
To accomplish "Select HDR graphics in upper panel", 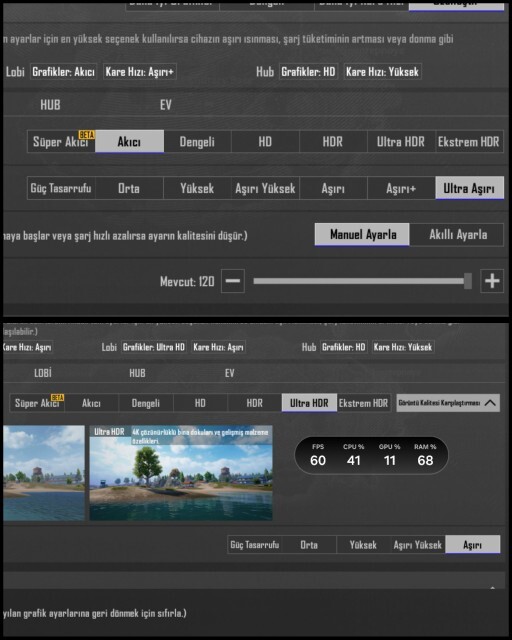I will point(333,142).
